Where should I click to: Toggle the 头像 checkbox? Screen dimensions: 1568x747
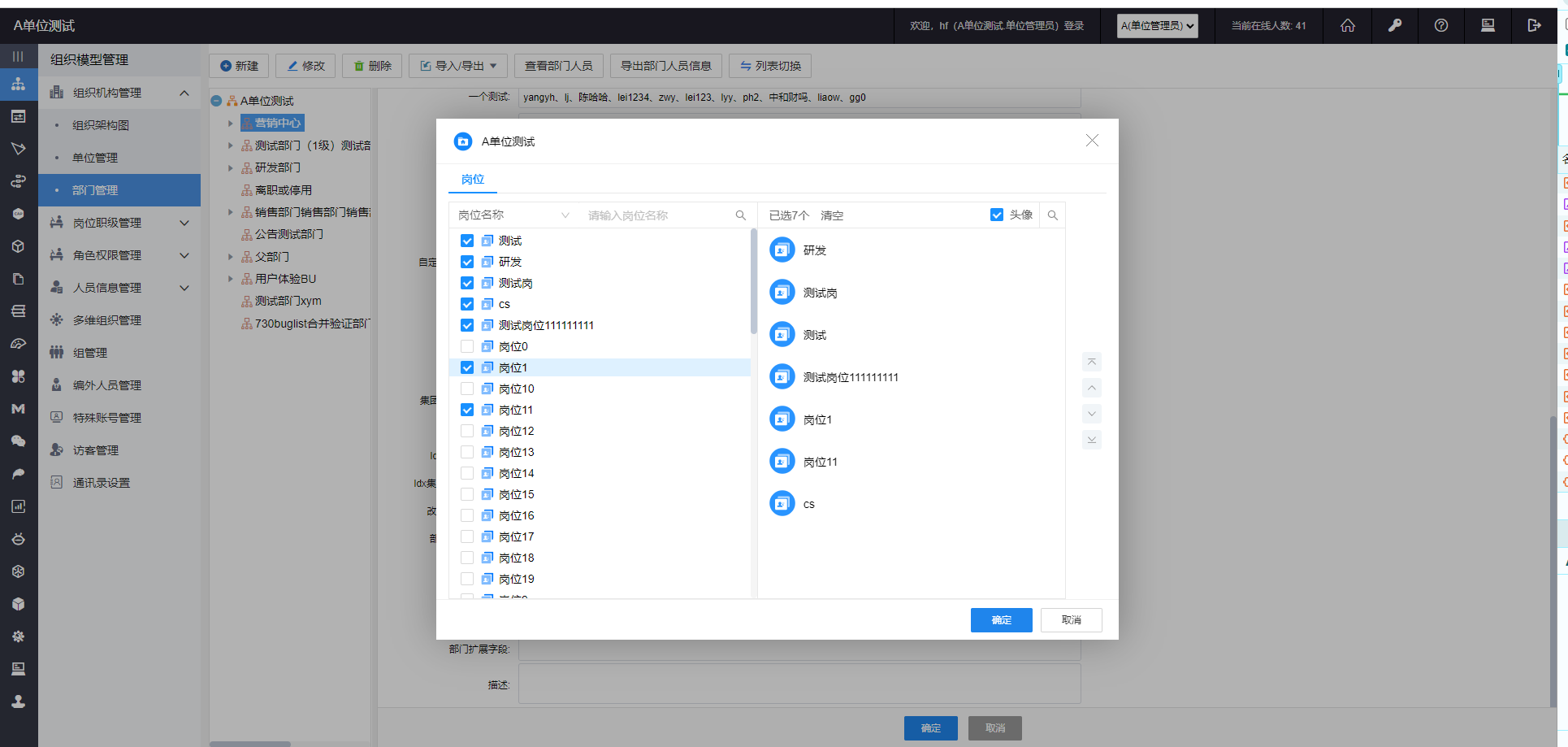tap(997, 215)
